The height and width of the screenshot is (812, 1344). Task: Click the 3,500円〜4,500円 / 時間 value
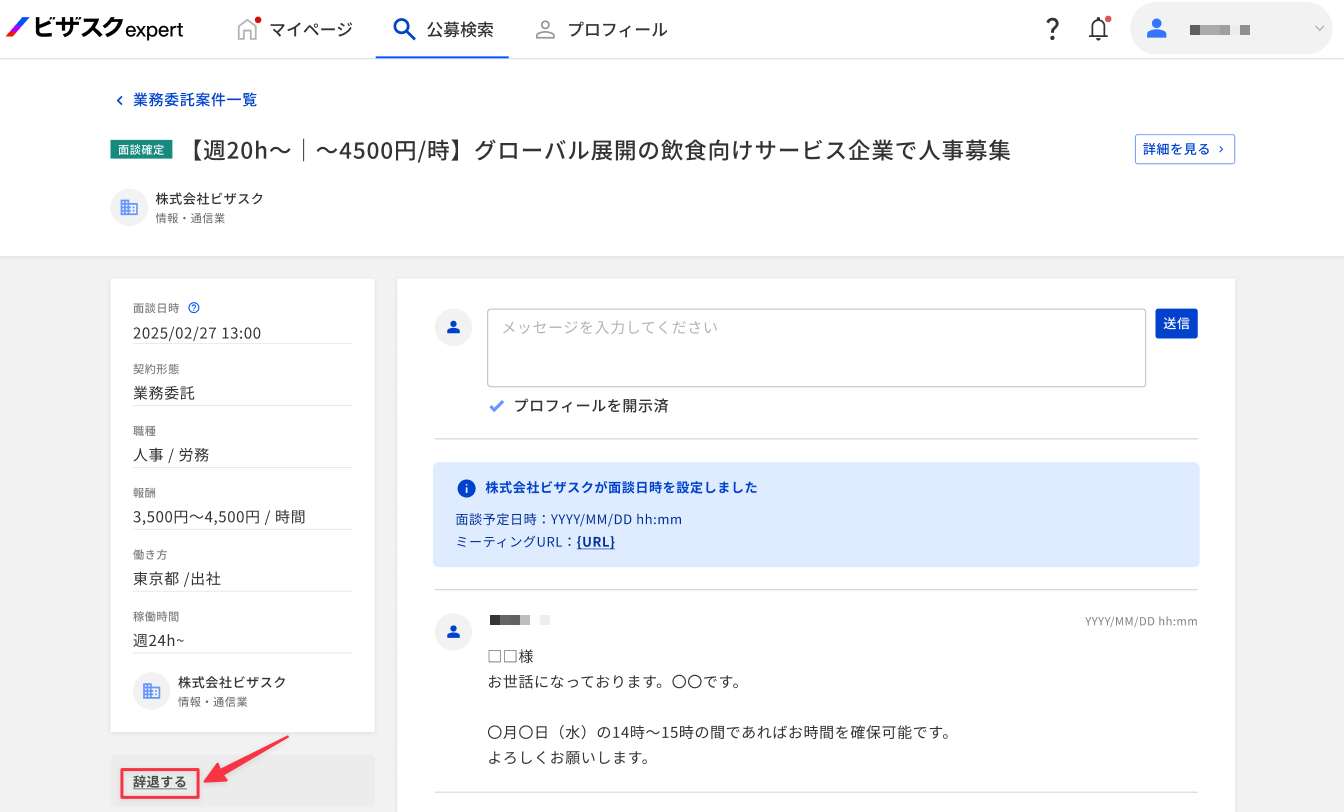[219, 517]
